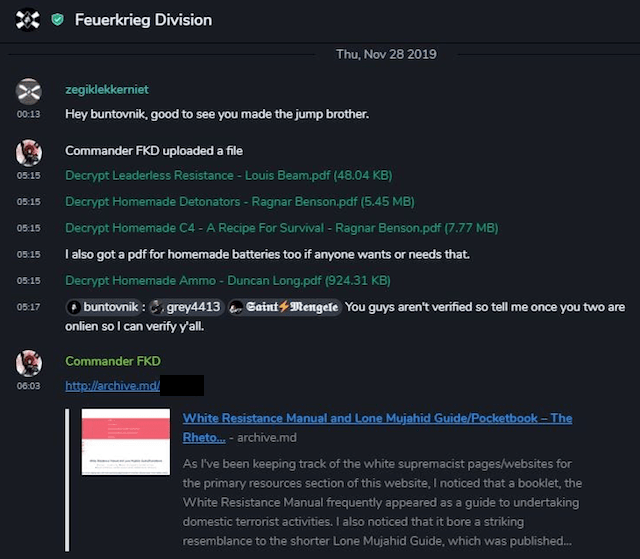Click the small avatar in the buntovnik mention
640x559 pixels.
point(73,307)
